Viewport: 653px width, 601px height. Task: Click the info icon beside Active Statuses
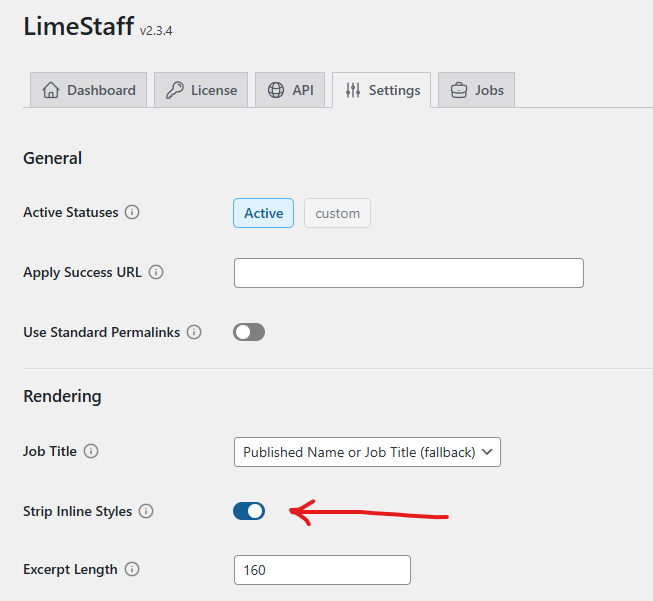tap(132, 212)
